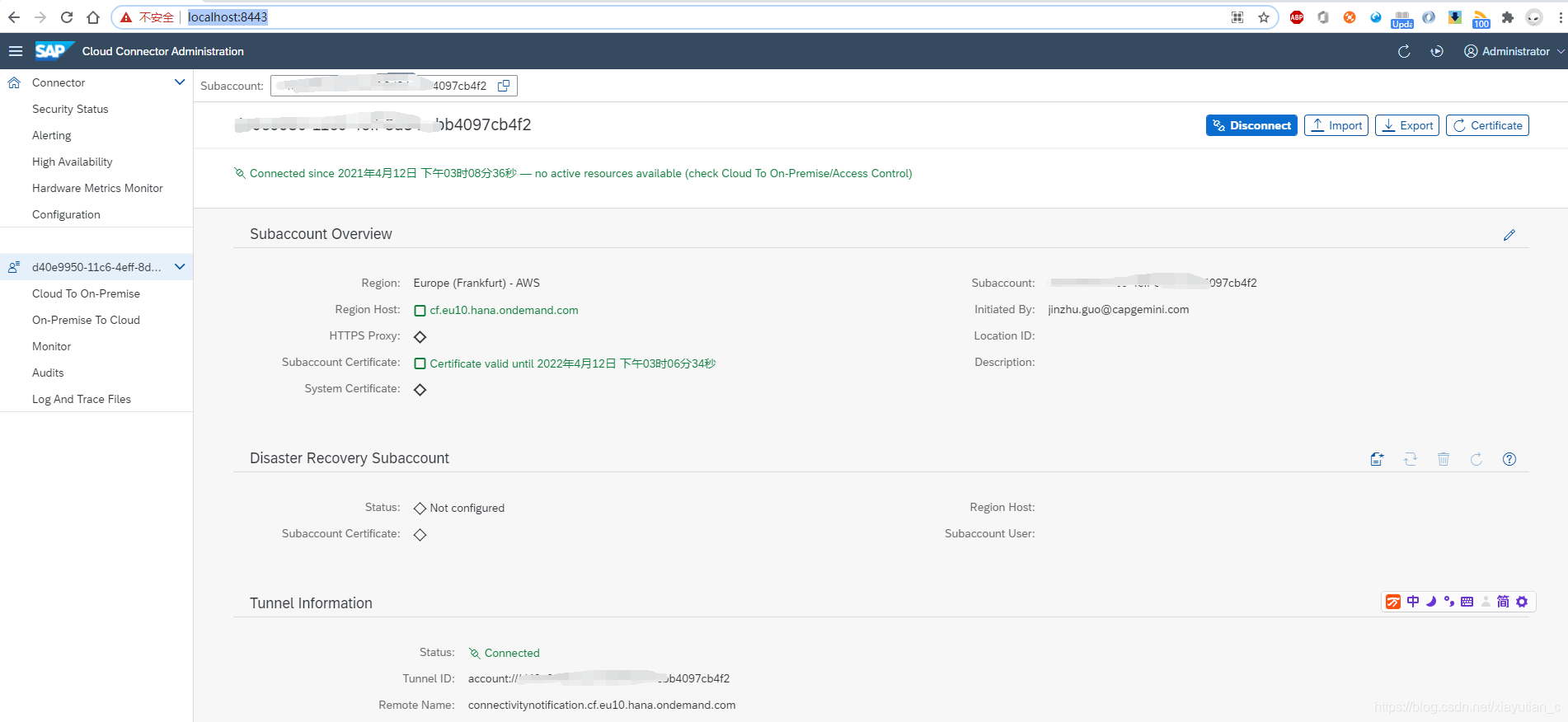The width and height of the screenshot is (1568, 722).
Task: Click the Export button
Action: [1407, 125]
